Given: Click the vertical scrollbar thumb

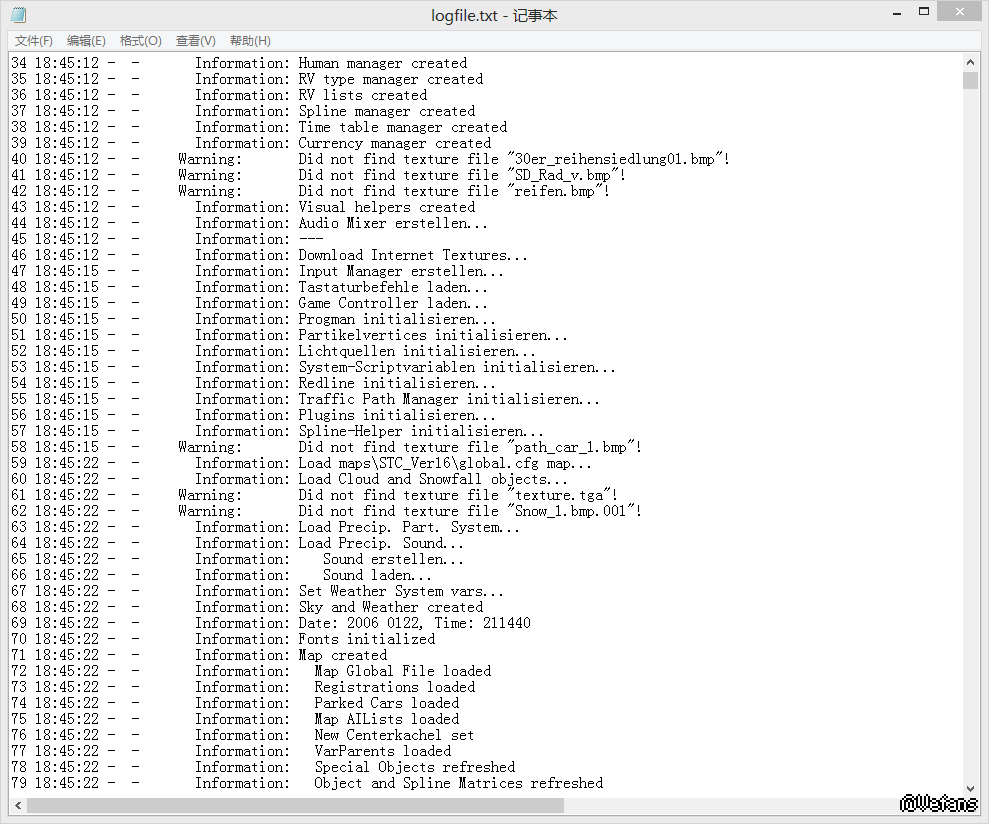Looking at the screenshot, I should point(970,80).
